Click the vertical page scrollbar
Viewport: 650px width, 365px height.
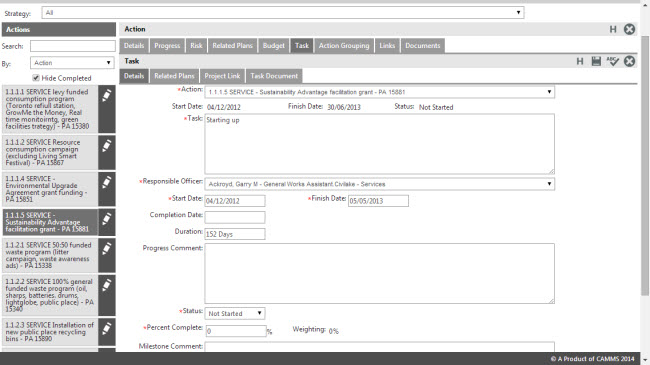[645, 166]
